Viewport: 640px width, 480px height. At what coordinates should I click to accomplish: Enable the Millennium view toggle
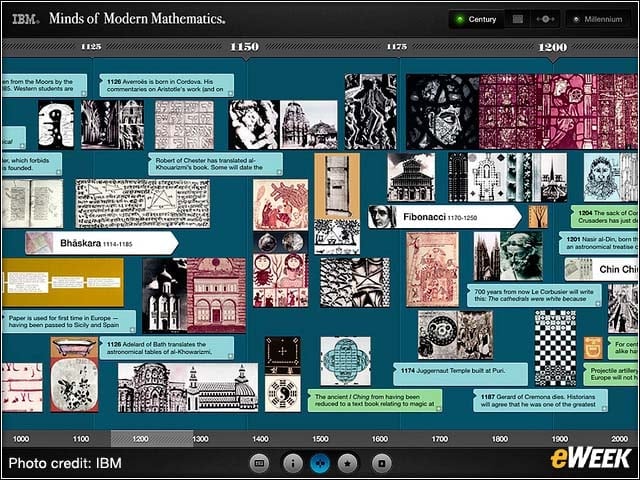598,19
